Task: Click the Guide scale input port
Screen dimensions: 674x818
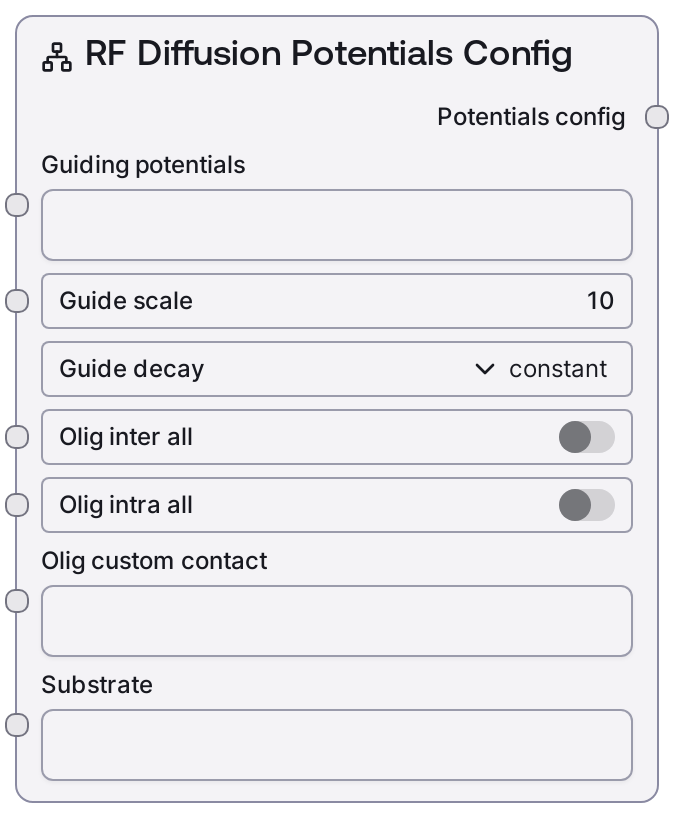Action: tap(17, 301)
